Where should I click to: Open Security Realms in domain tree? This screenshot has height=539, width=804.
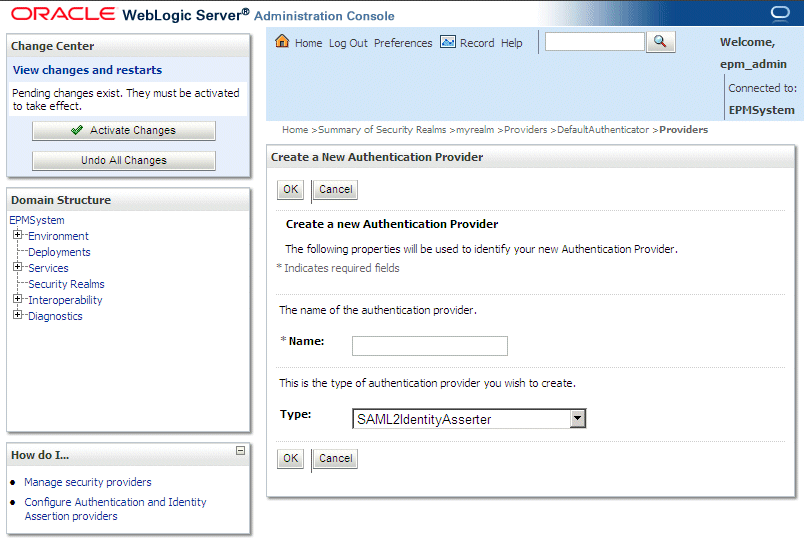(66, 284)
